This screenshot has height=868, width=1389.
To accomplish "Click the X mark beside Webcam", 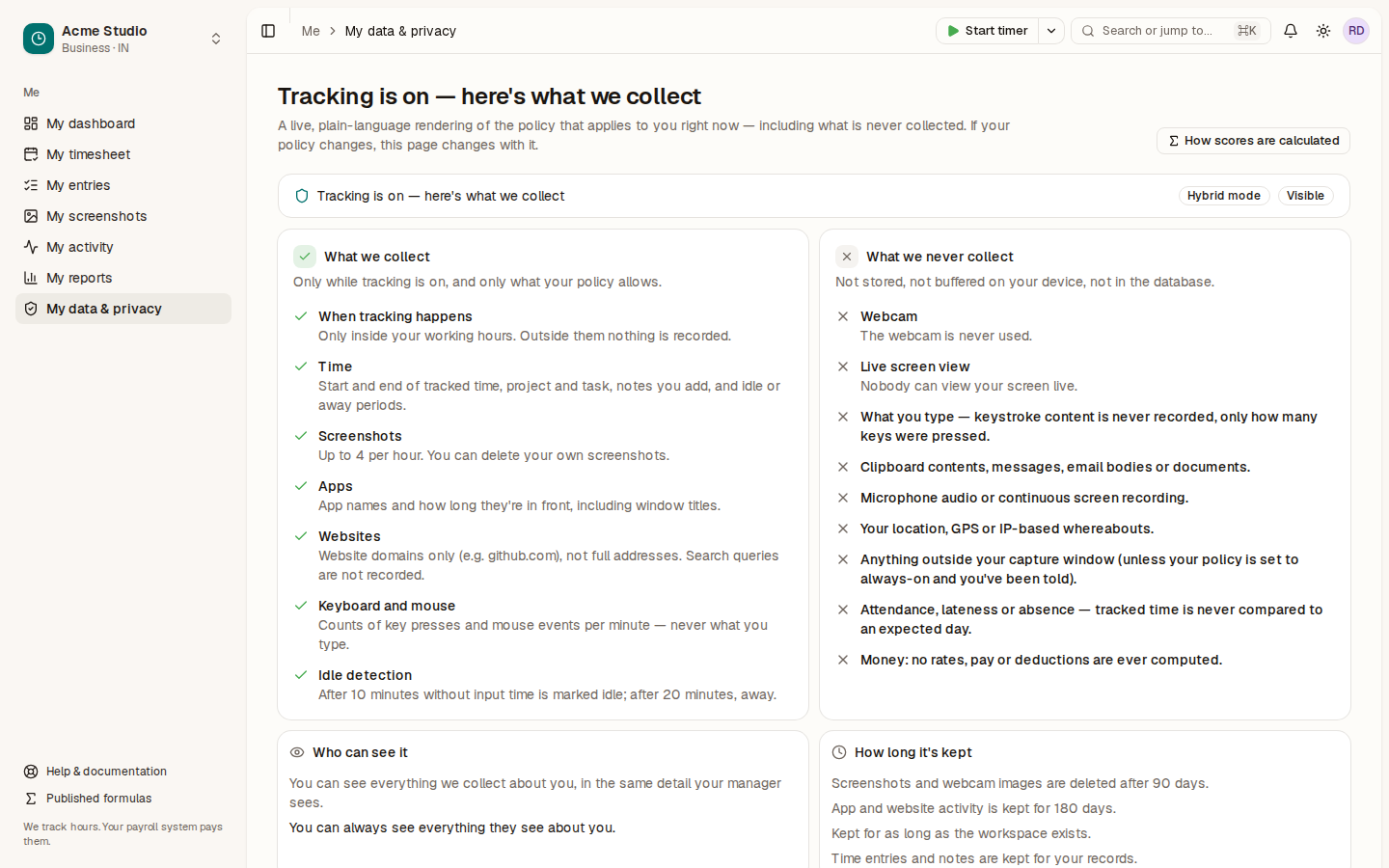I will coord(843,316).
